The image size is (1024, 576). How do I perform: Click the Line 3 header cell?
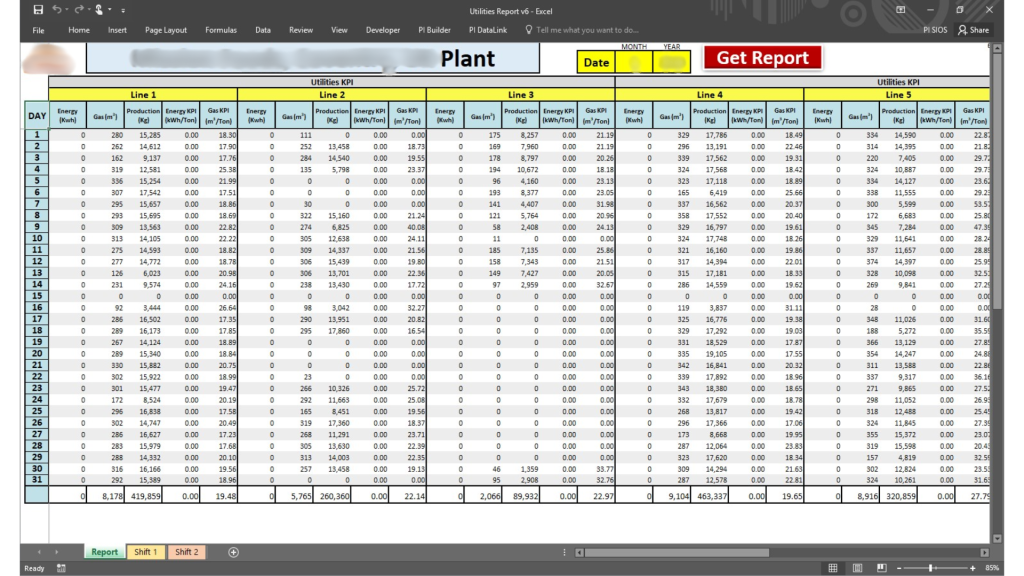click(520, 95)
